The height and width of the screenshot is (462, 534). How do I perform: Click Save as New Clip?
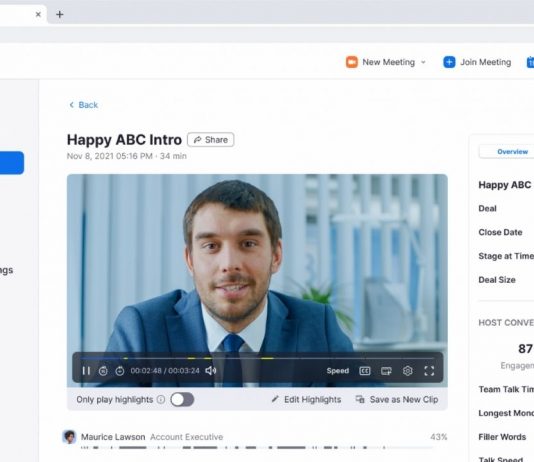click(397, 399)
